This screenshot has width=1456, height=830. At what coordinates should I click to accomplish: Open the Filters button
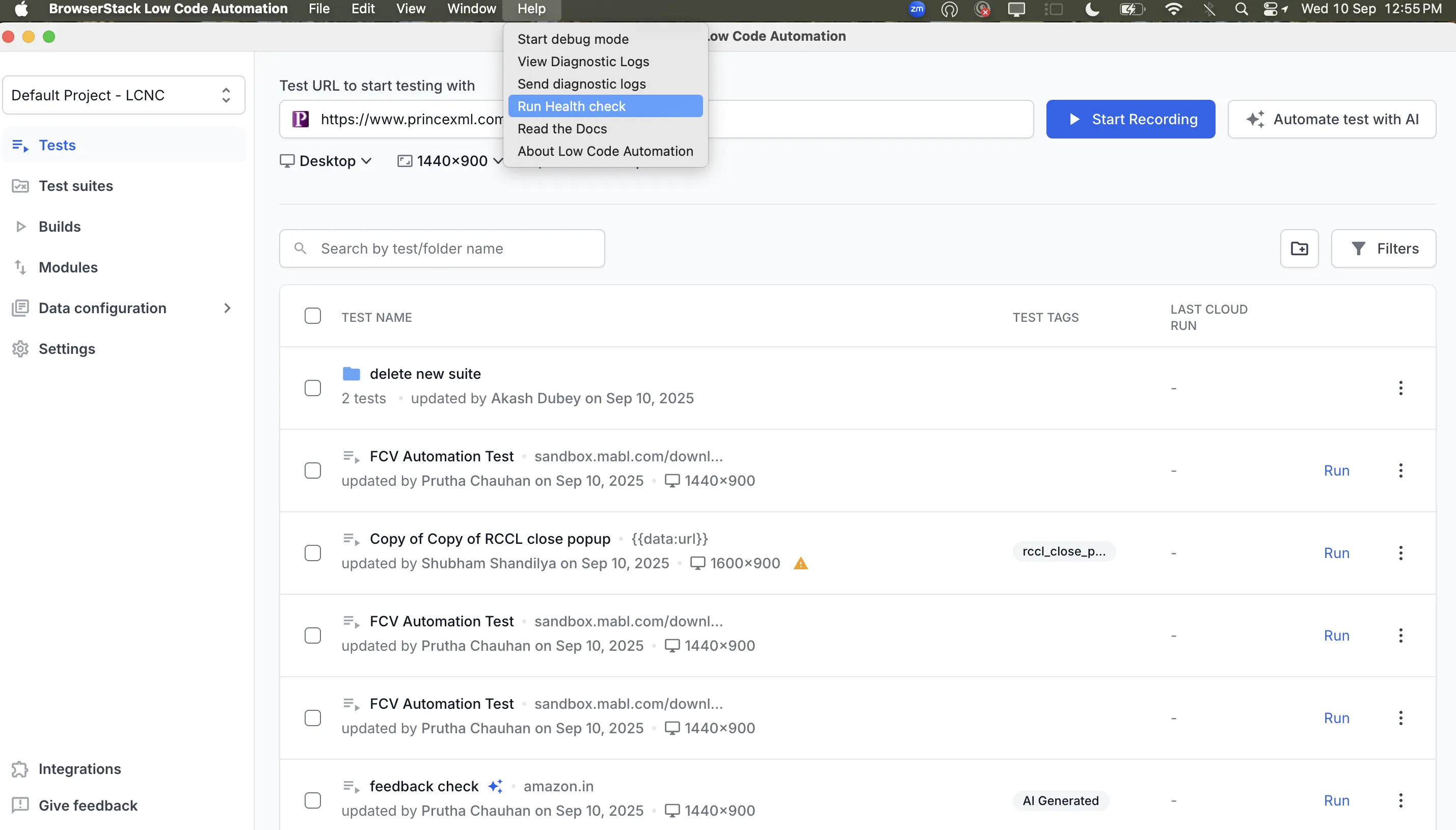coord(1384,248)
